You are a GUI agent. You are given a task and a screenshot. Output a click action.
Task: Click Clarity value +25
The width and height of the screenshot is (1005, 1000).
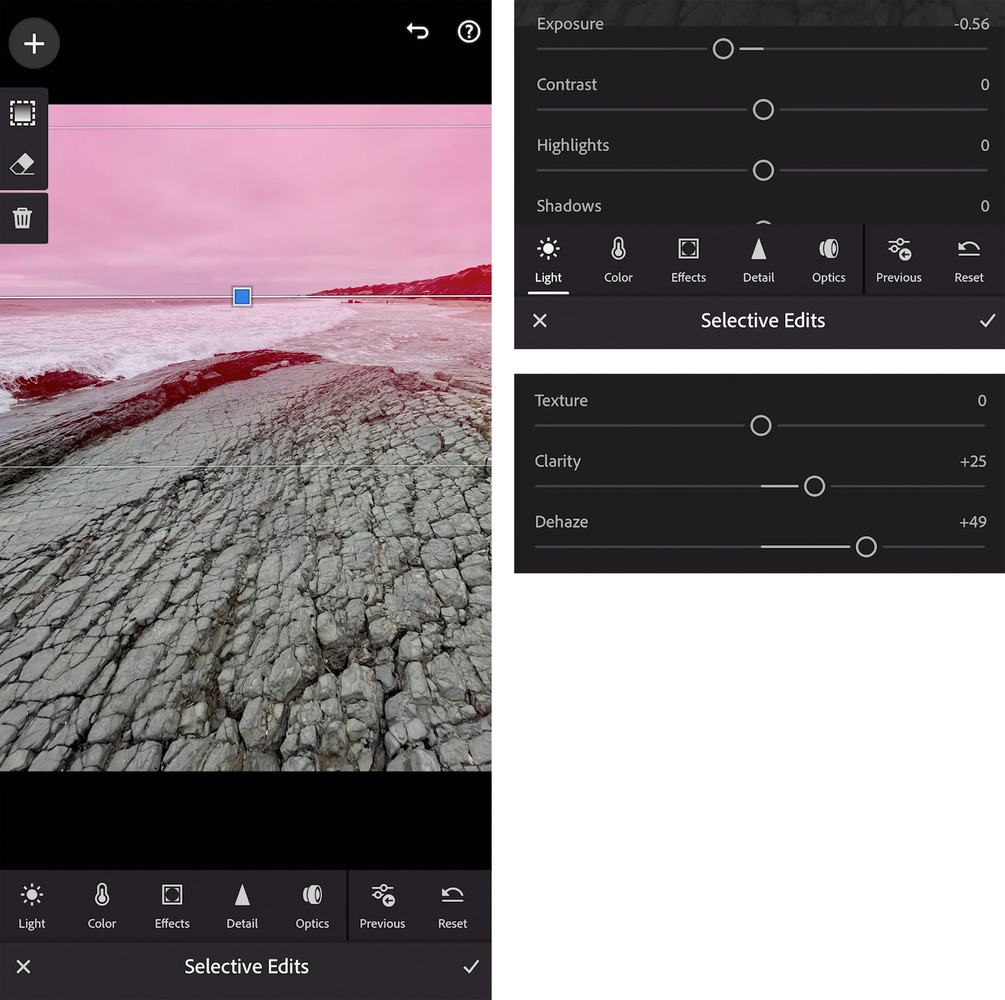973,462
